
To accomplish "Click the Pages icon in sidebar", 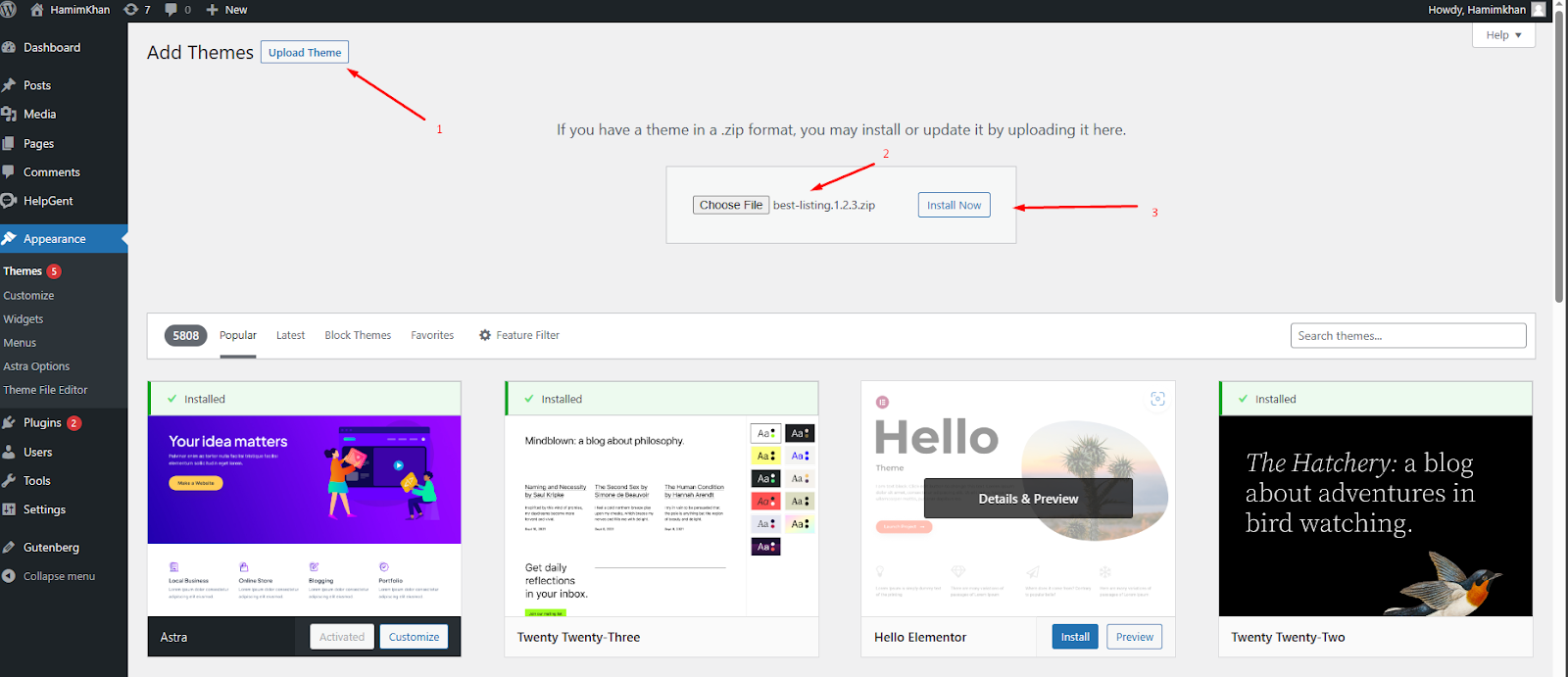I will tap(9, 143).
